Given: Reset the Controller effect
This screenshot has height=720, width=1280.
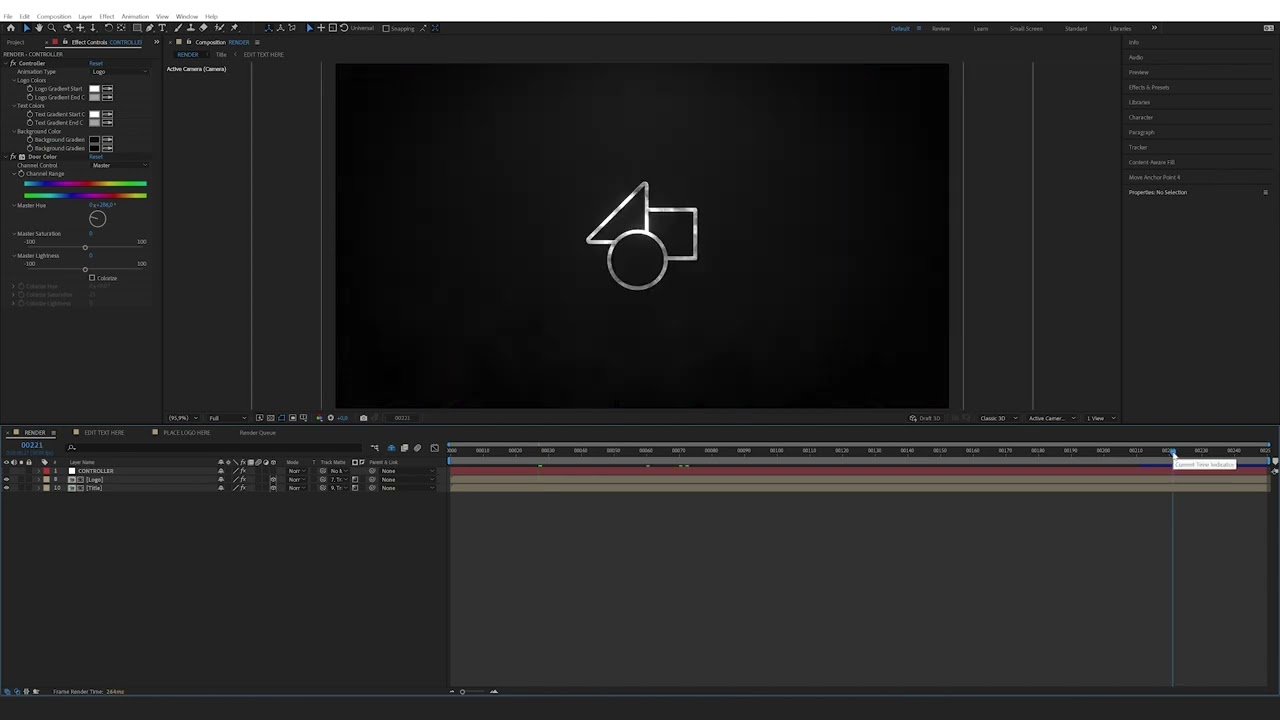Looking at the screenshot, I should pyautogui.click(x=96, y=63).
